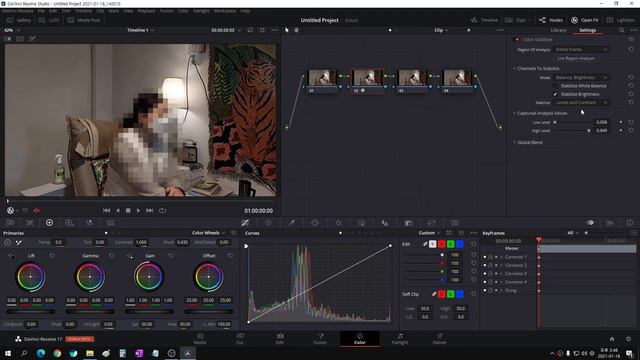Enable Stabilize White Balance checkbox
Viewport: 640px width, 360px height.
coord(555,86)
